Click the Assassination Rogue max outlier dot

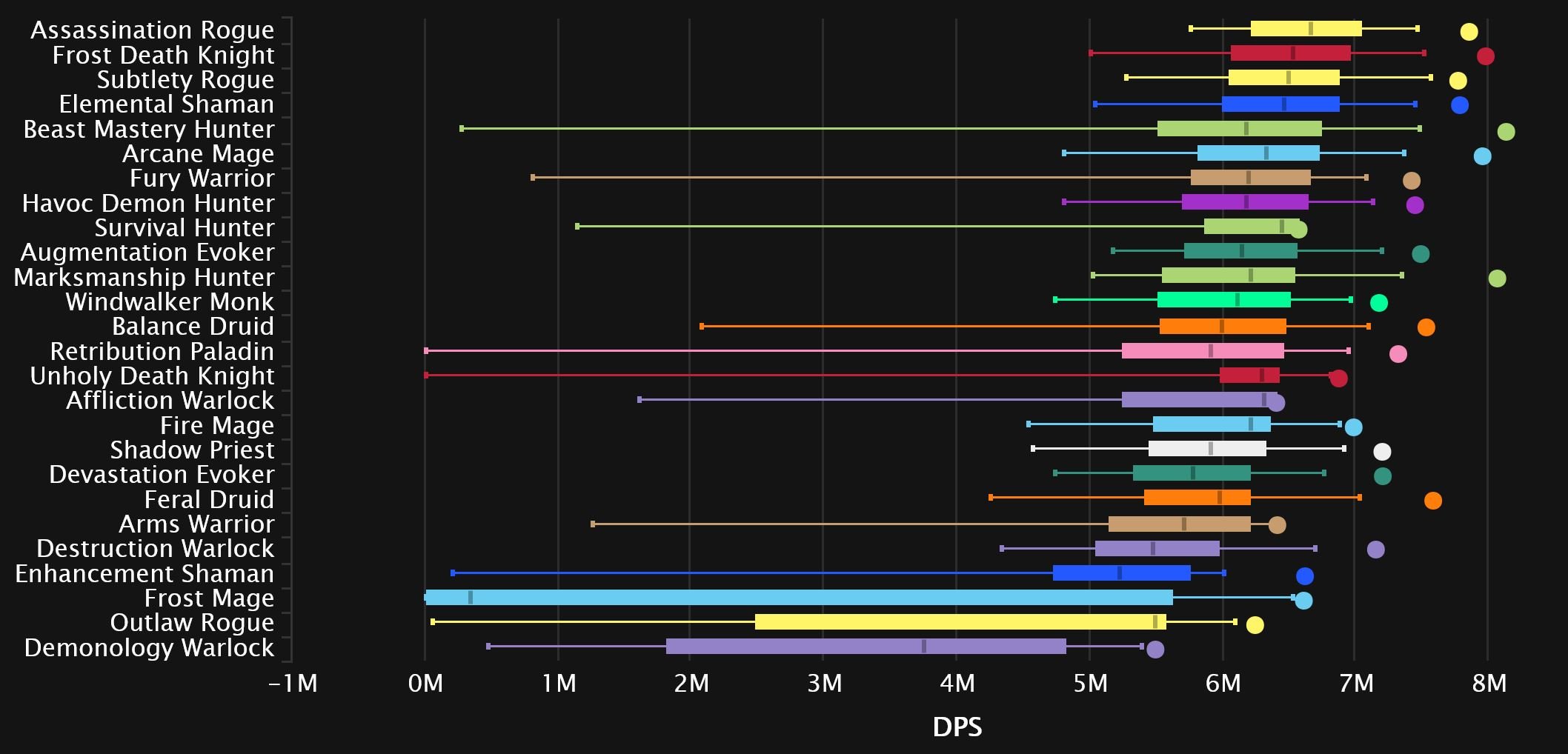tap(1469, 32)
